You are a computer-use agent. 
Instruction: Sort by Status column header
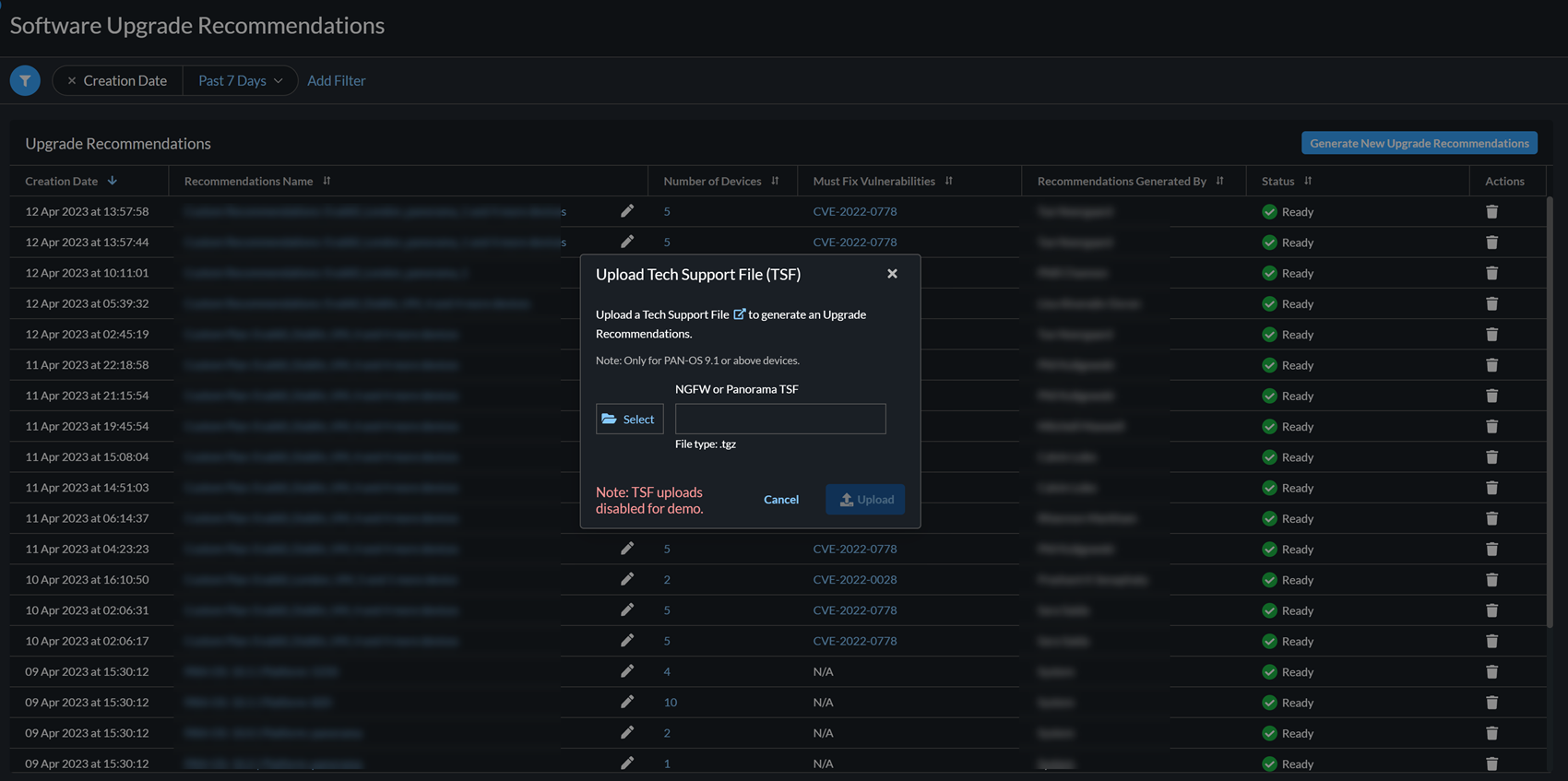click(1307, 181)
